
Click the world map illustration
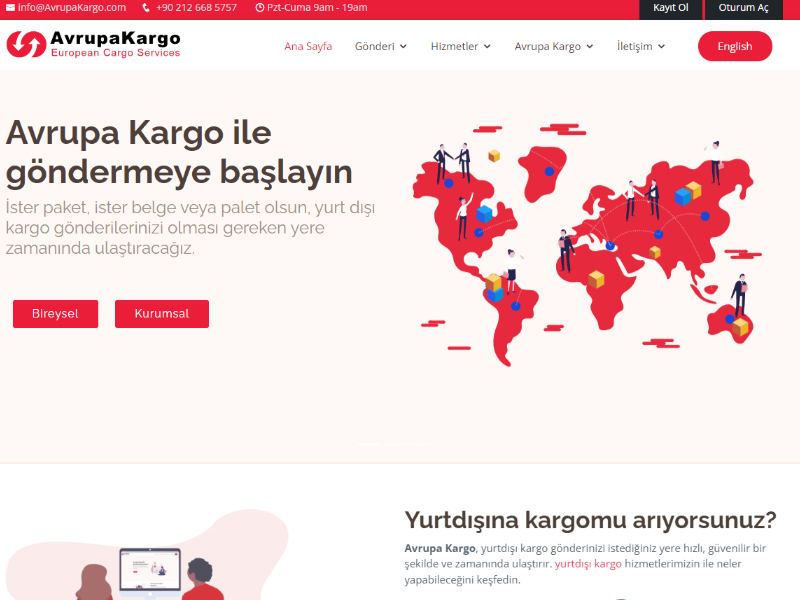tap(587, 245)
